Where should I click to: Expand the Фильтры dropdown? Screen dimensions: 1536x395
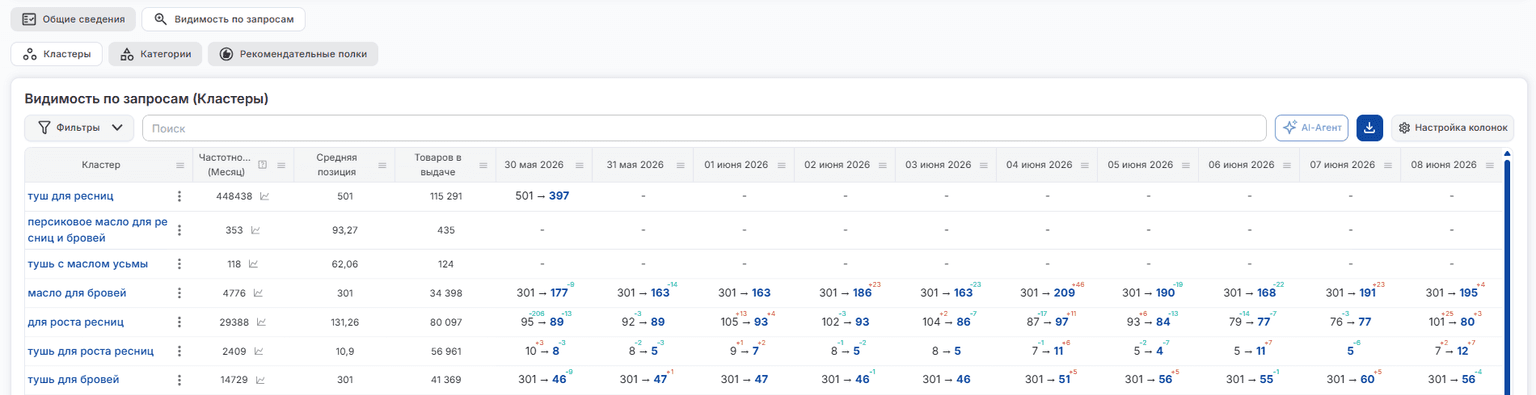(80, 128)
